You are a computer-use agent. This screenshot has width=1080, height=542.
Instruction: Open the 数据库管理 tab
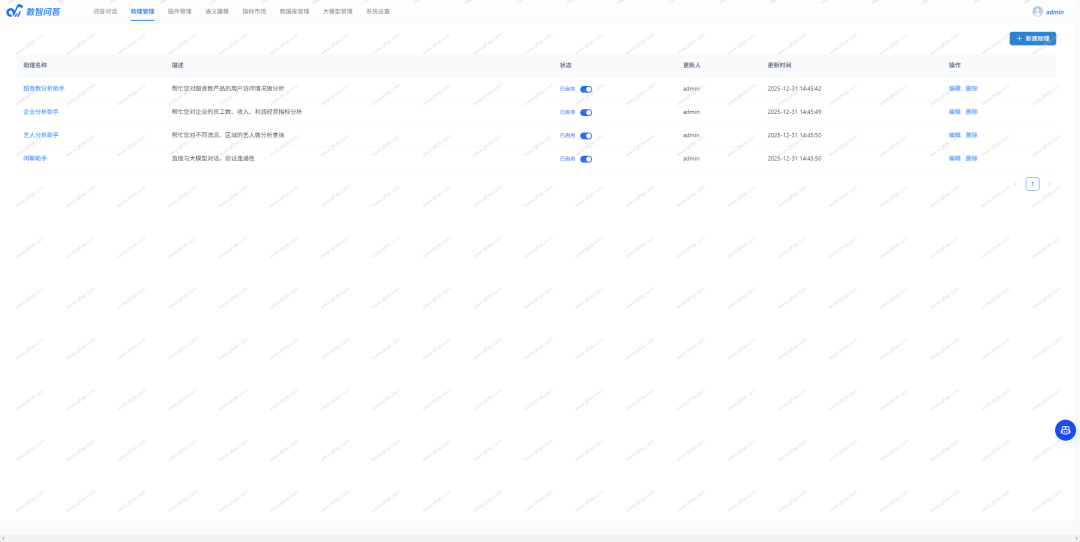point(294,12)
